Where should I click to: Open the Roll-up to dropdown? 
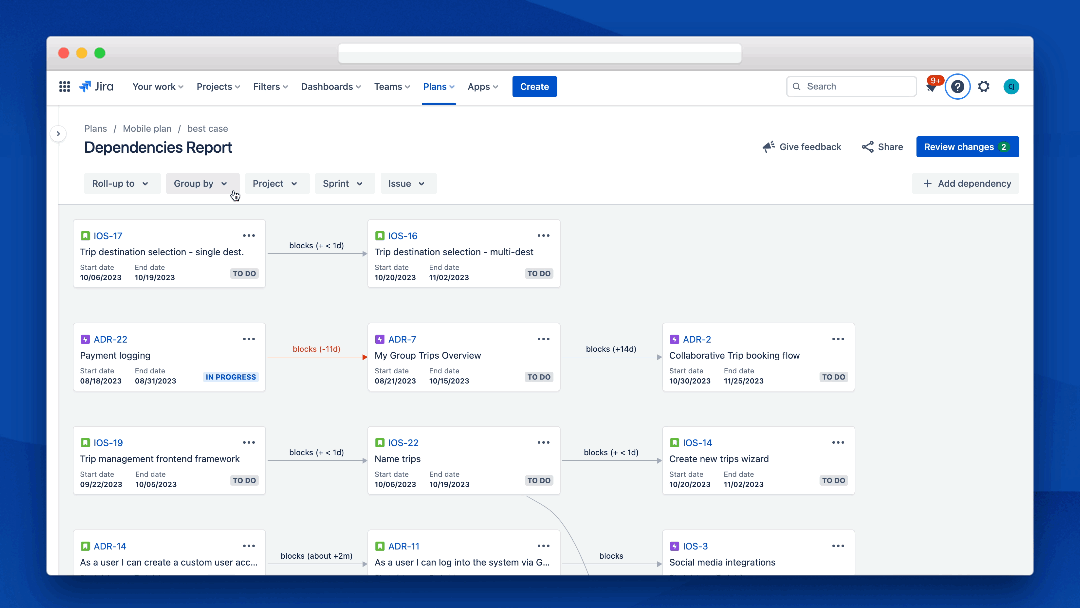(122, 183)
